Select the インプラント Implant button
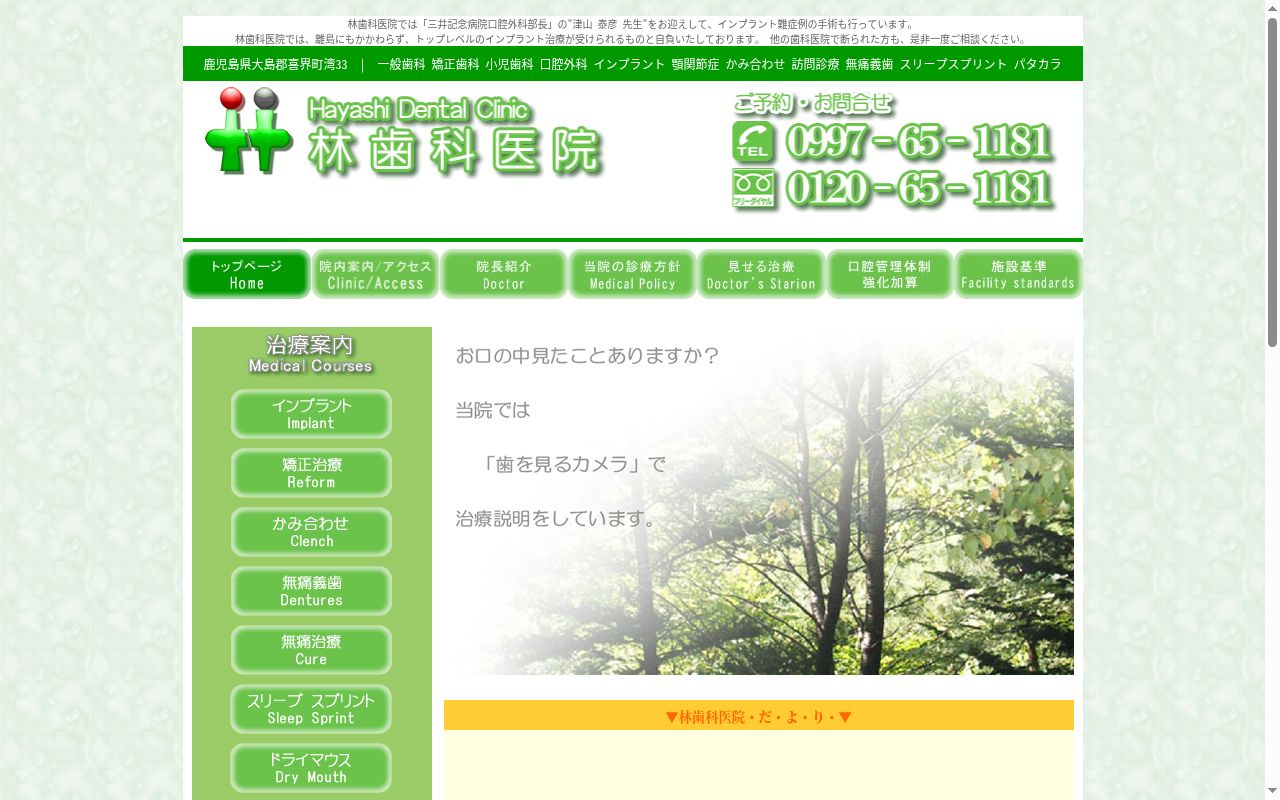This screenshot has height=800, width=1280. point(311,414)
